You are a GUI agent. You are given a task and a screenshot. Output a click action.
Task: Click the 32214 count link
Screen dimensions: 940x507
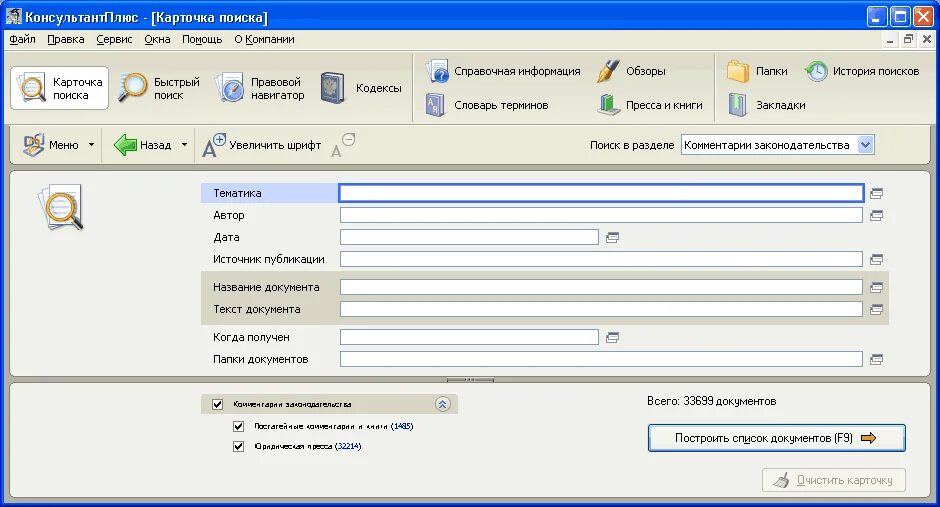348,446
